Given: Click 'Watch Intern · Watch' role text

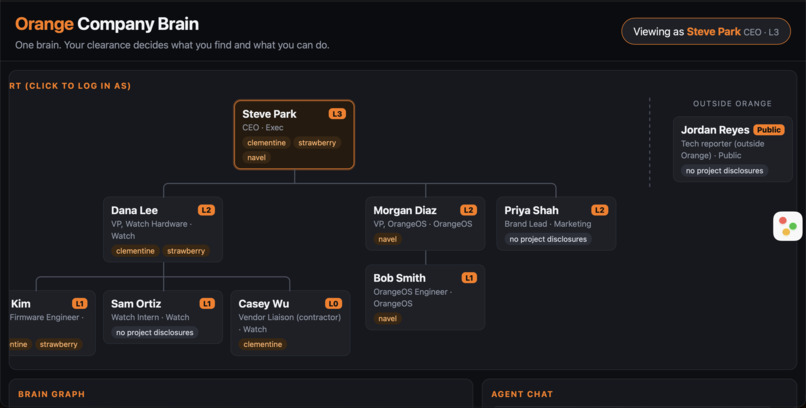Looking at the screenshot, I should 150,318.
